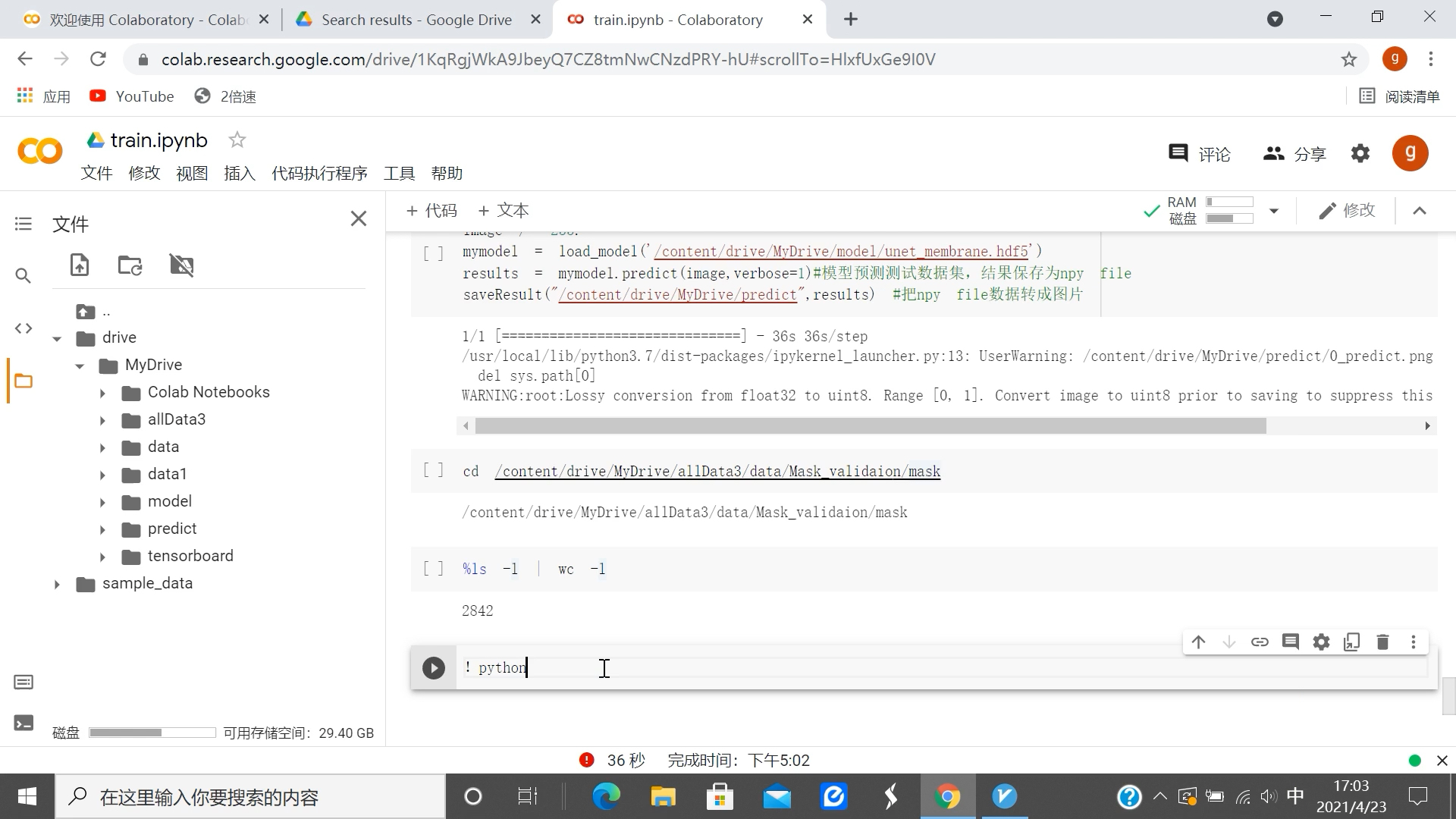Collapse the MyDrive folder
Screen dimensions: 1456x819
click(80, 366)
